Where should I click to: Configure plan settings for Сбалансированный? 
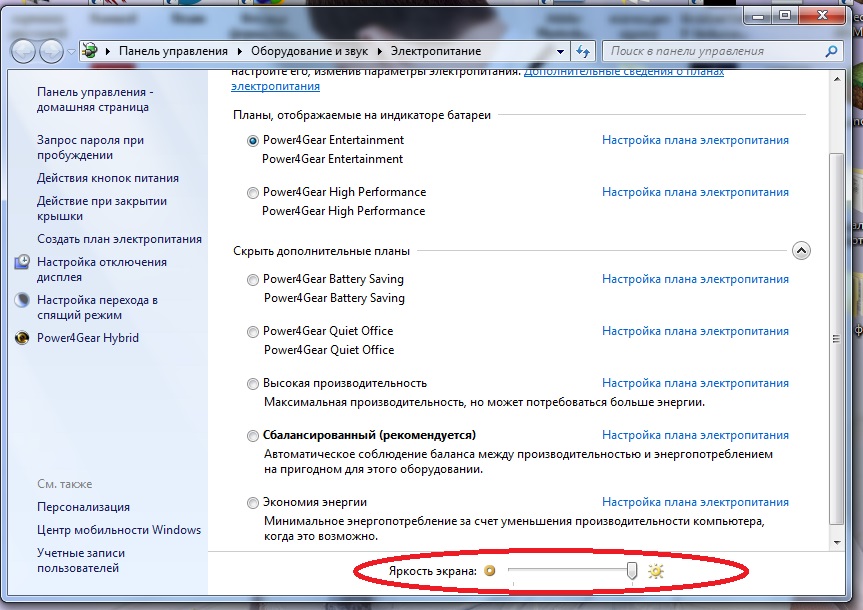[695, 435]
